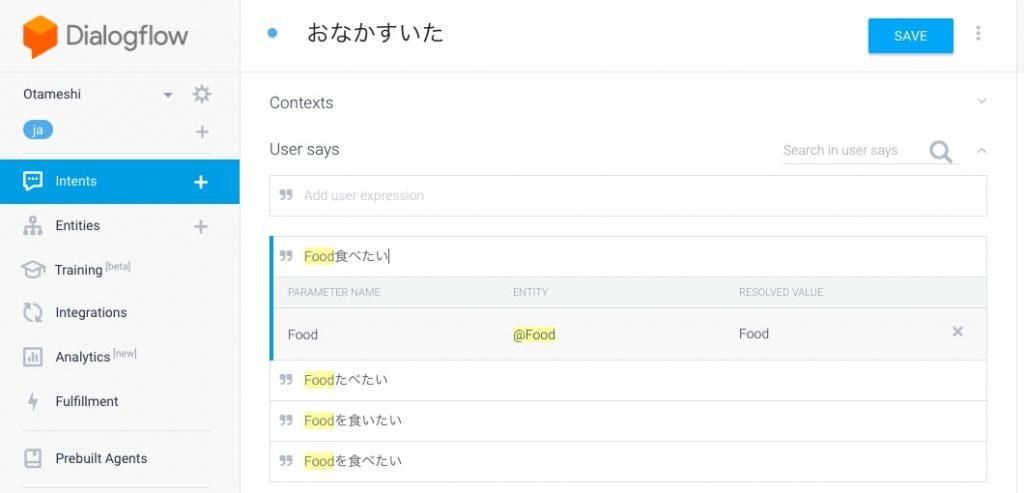This screenshot has width=1024, height=493.
Task: Collapse the User says section
Action: pyautogui.click(x=981, y=151)
